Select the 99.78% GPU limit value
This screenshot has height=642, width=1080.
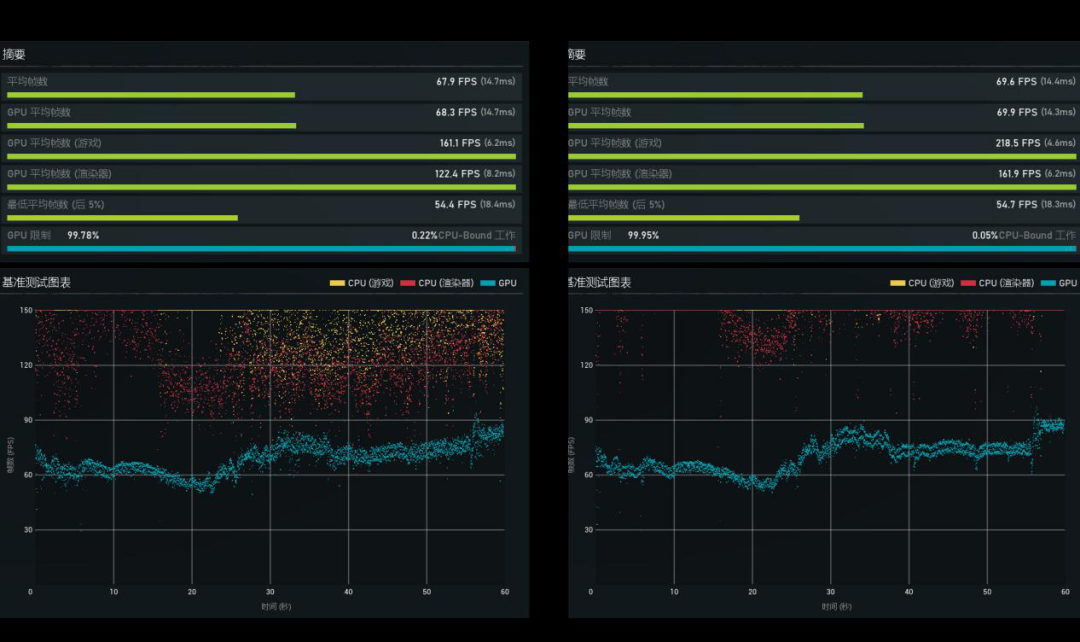click(83, 236)
